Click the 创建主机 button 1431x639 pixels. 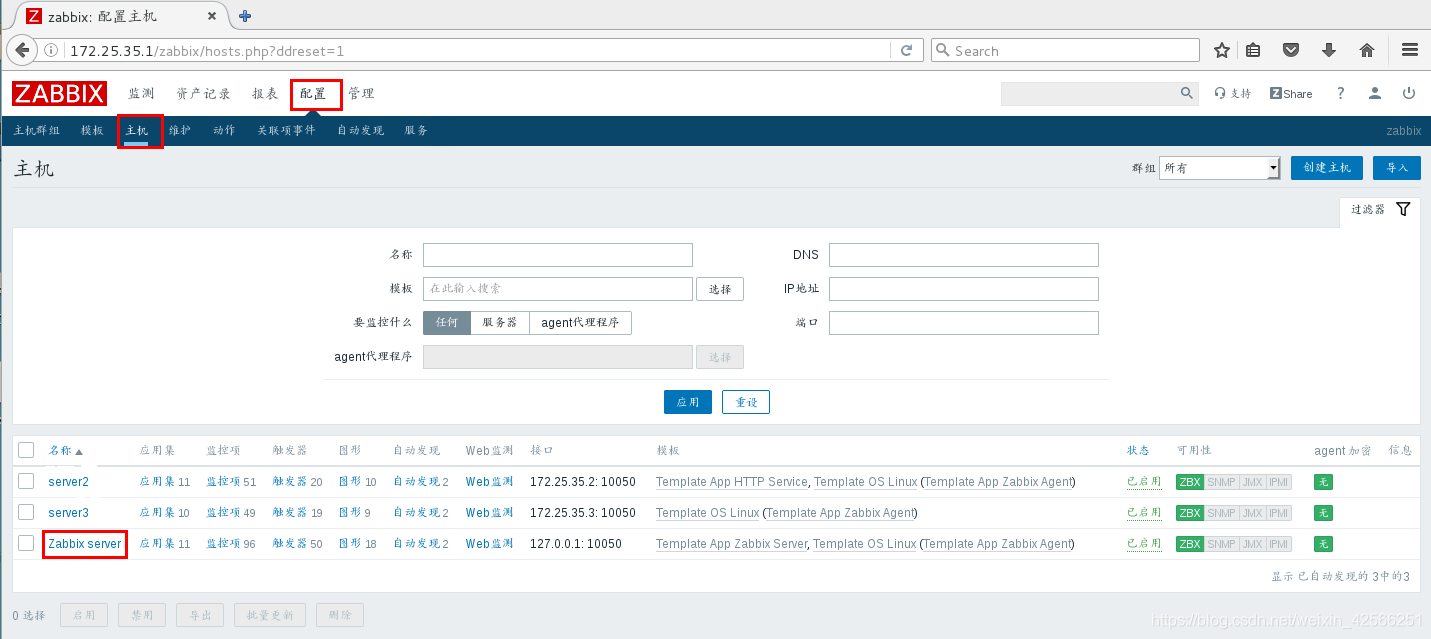1327,168
